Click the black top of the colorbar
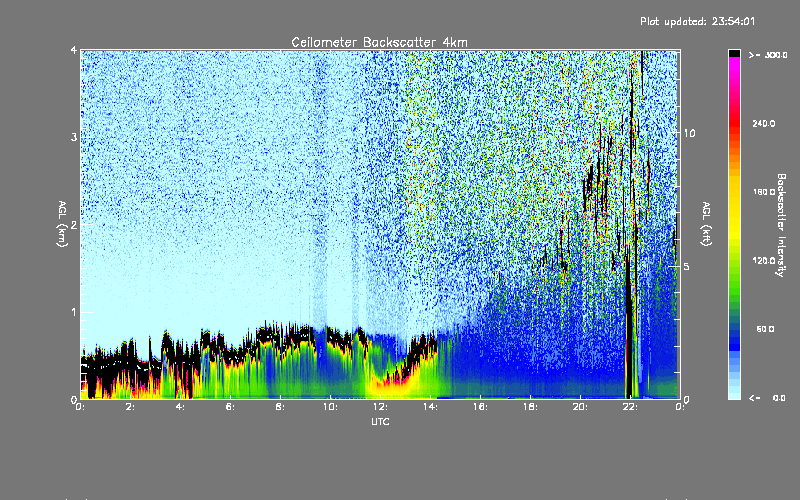Viewport: 800px width, 500px height. (734, 53)
